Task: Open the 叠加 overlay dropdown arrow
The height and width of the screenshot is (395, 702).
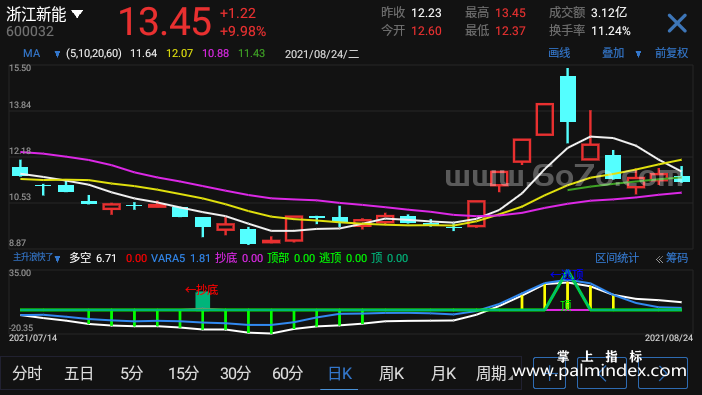Action: (x=638, y=54)
